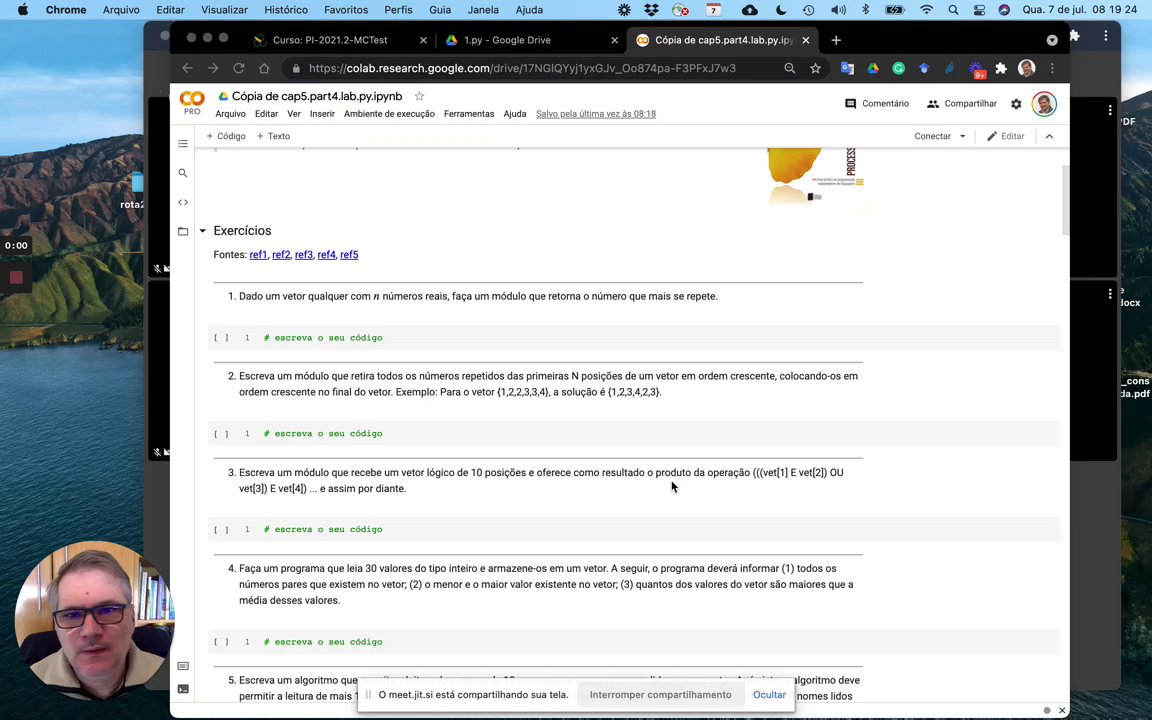Image resolution: width=1152 pixels, height=720 pixels.
Task: Run the code cell under exercise 2
Action: tap(221, 433)
